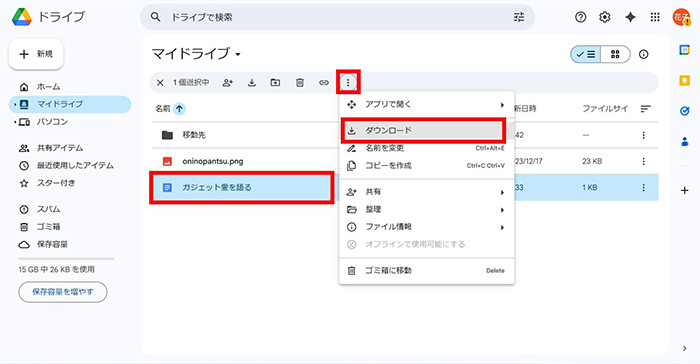Viewport: 700px width, 364px height.
Task: Choose 名前を変更 from menu
Action: (x=426, y=148)
